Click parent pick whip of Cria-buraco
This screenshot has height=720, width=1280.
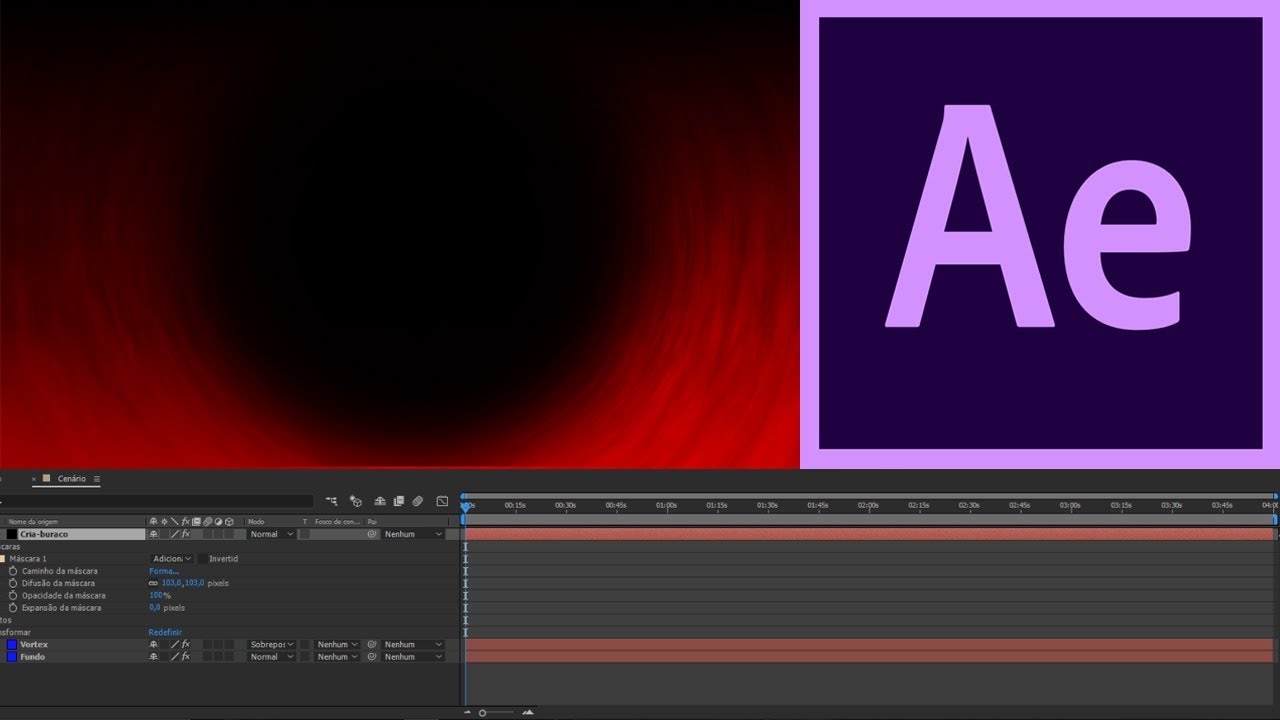(372, 534)
